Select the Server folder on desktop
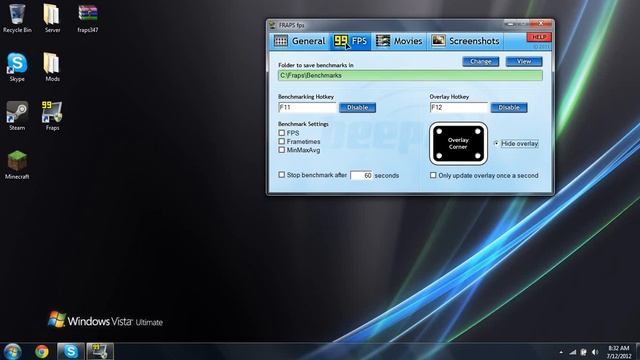Image resolution: width=640 pixels, height=360 pixels. point(52,18)
